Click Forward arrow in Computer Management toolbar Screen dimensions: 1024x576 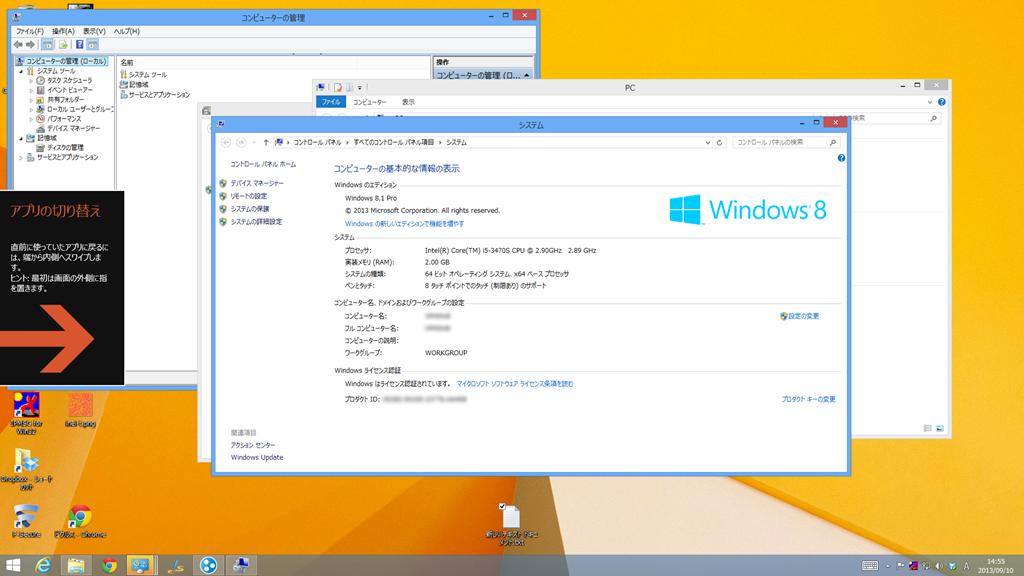coord(30,45)
